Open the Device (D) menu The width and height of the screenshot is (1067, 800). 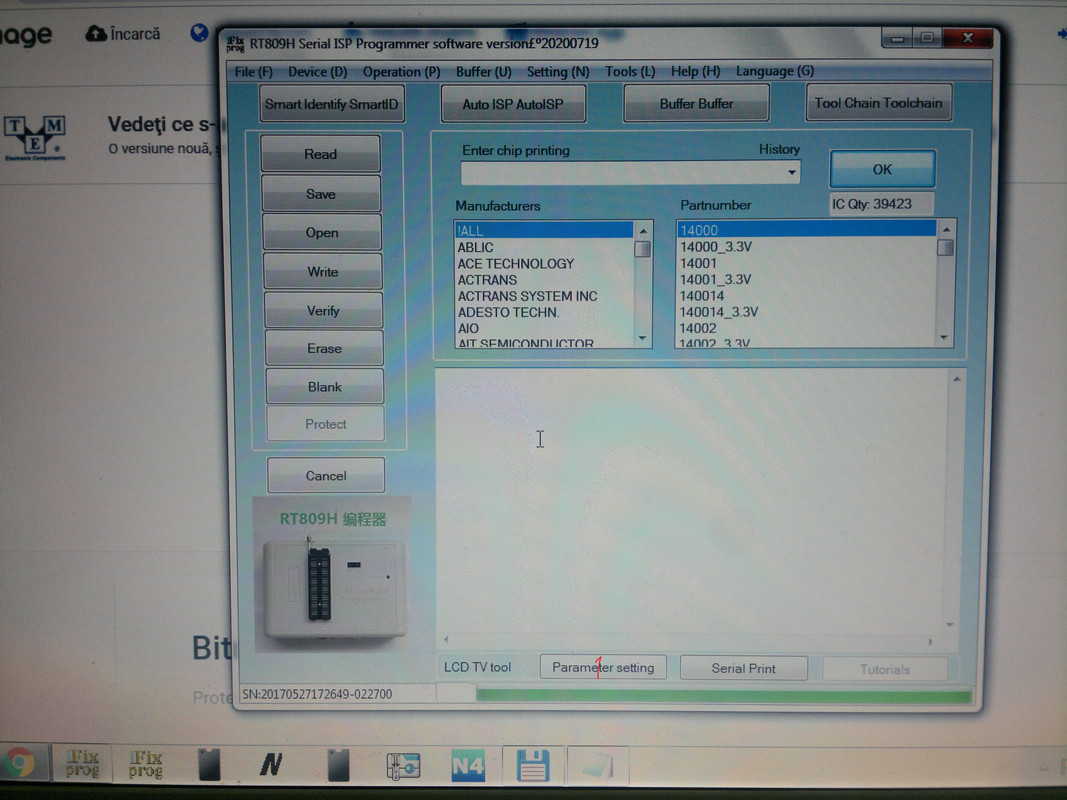coord(317,71)
